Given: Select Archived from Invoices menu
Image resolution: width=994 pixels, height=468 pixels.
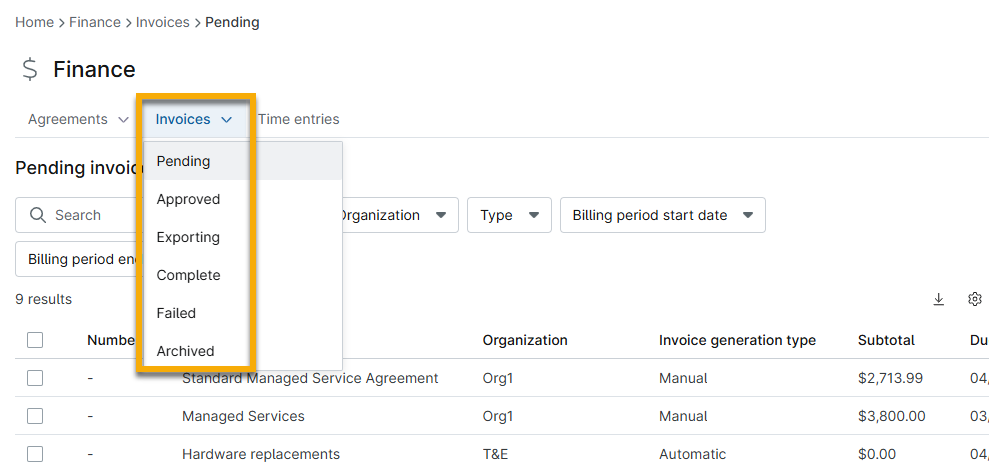Looking at the screenshot, I should [185, 351].
